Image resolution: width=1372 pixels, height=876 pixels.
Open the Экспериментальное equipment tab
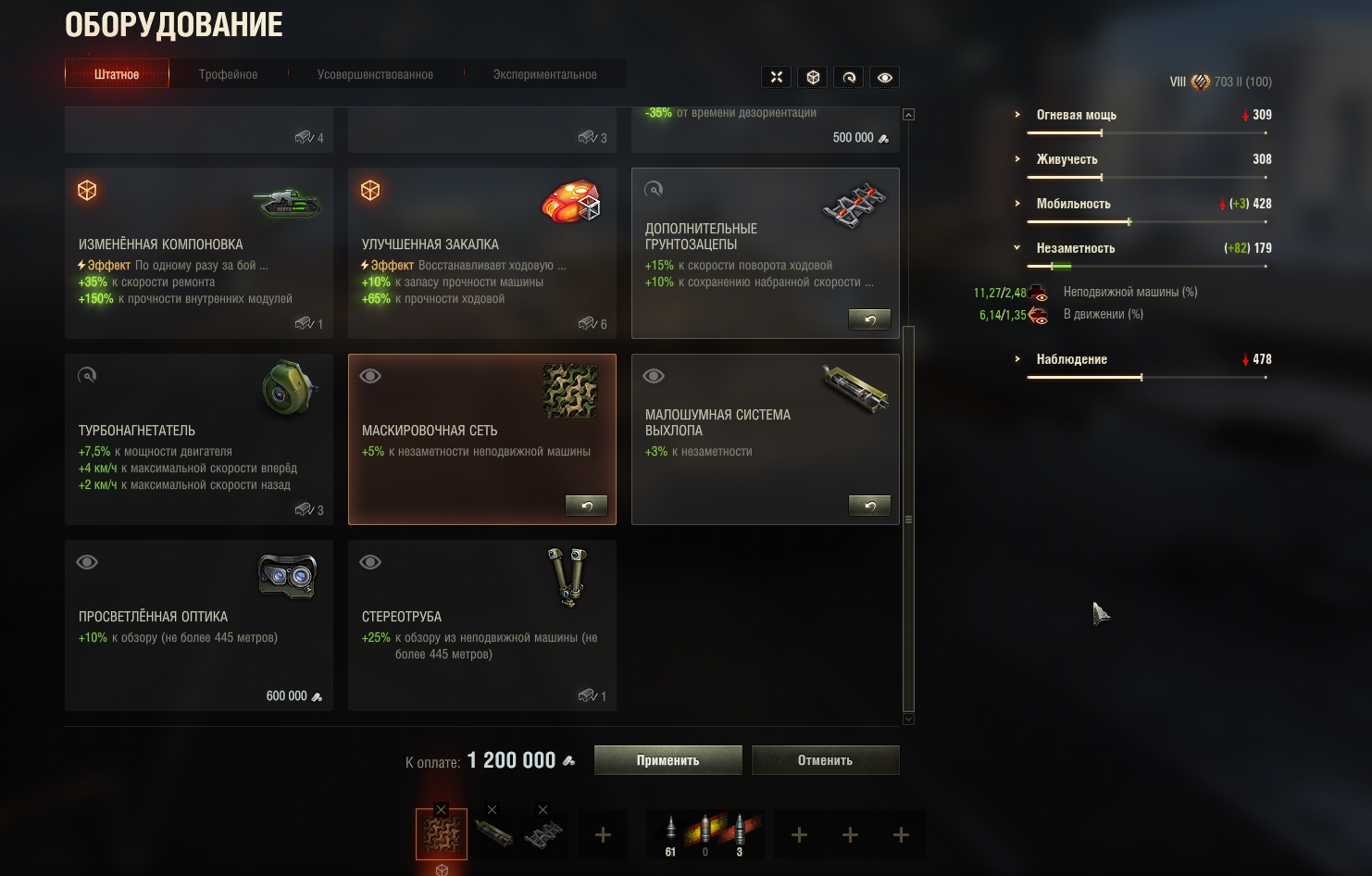(x=544, y=74)
